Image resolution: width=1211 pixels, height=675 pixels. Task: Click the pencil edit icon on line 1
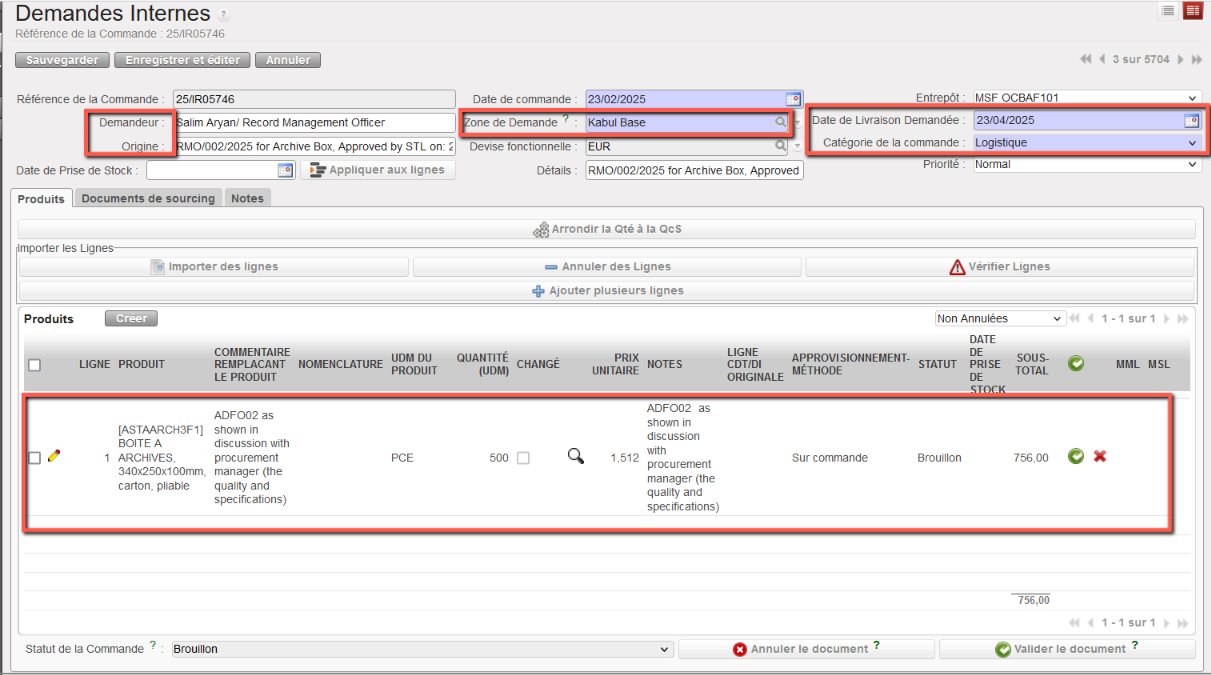click(54, 457)
